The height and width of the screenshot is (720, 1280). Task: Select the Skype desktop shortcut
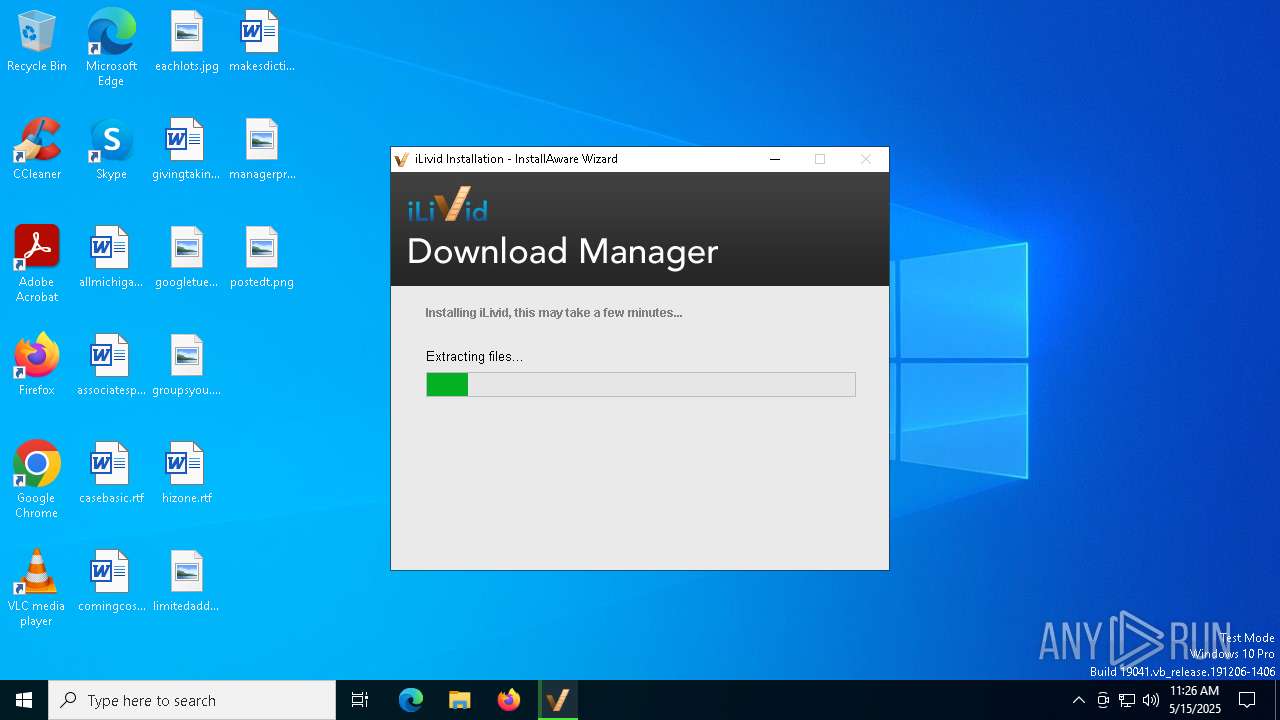[111, 149]
